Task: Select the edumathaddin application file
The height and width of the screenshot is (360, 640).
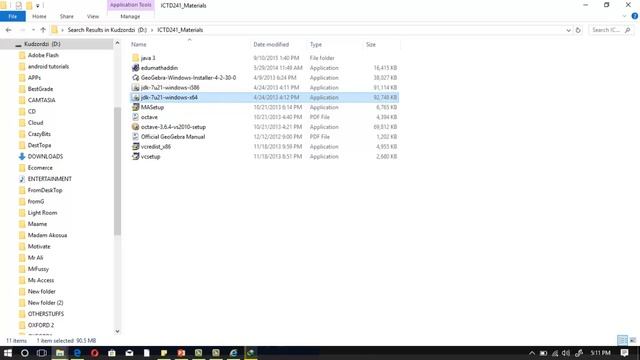Action: click(159, 68)
